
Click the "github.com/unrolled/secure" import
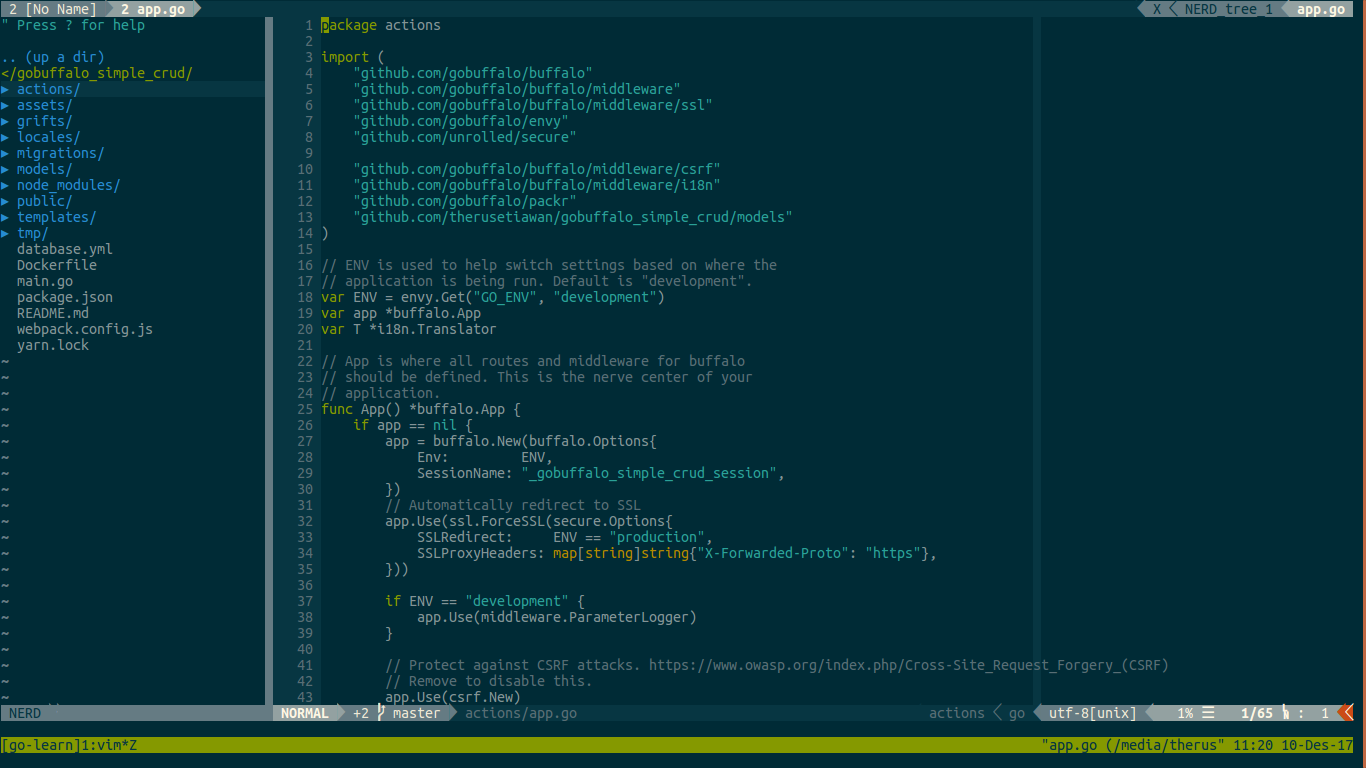465,137
